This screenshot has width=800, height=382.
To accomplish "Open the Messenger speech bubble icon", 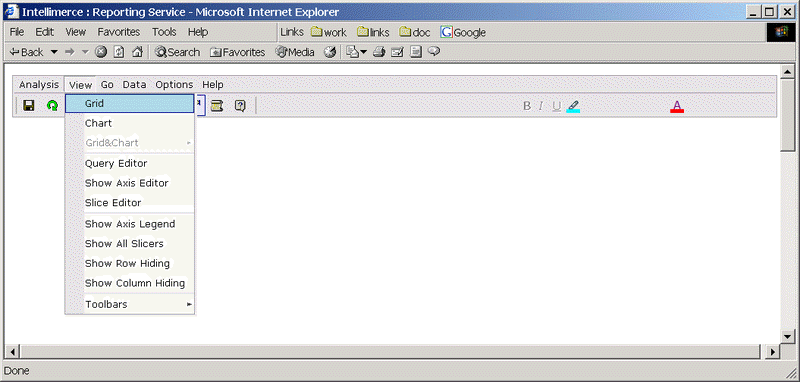I will pos(434,52).
